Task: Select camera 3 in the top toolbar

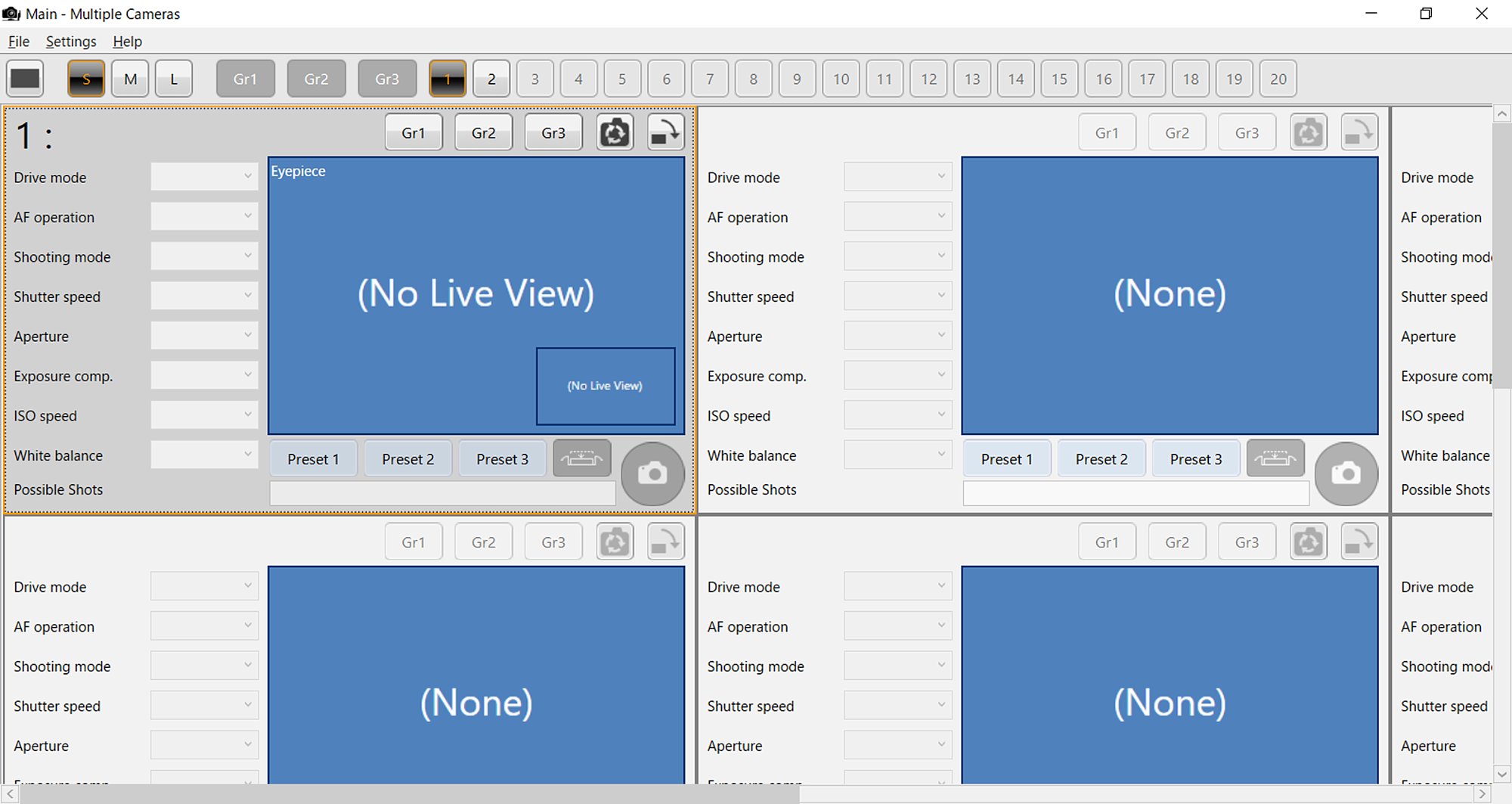Action: pyautogui.click(x=535, y=79)
